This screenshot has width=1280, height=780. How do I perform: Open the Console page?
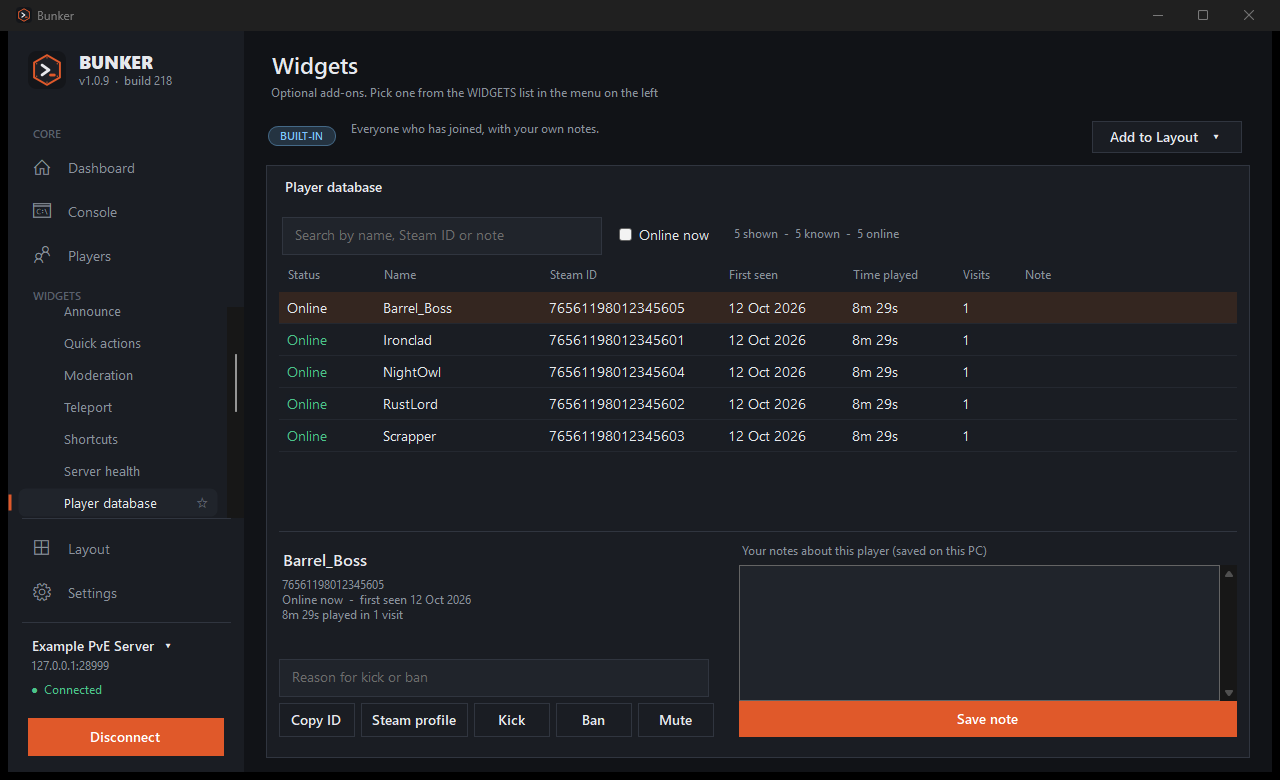pos(92,212)
